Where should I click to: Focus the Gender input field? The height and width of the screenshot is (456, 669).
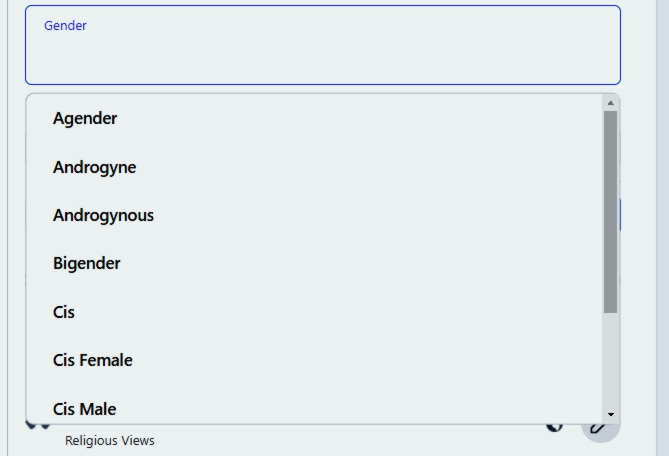click(x=322, y=56)
